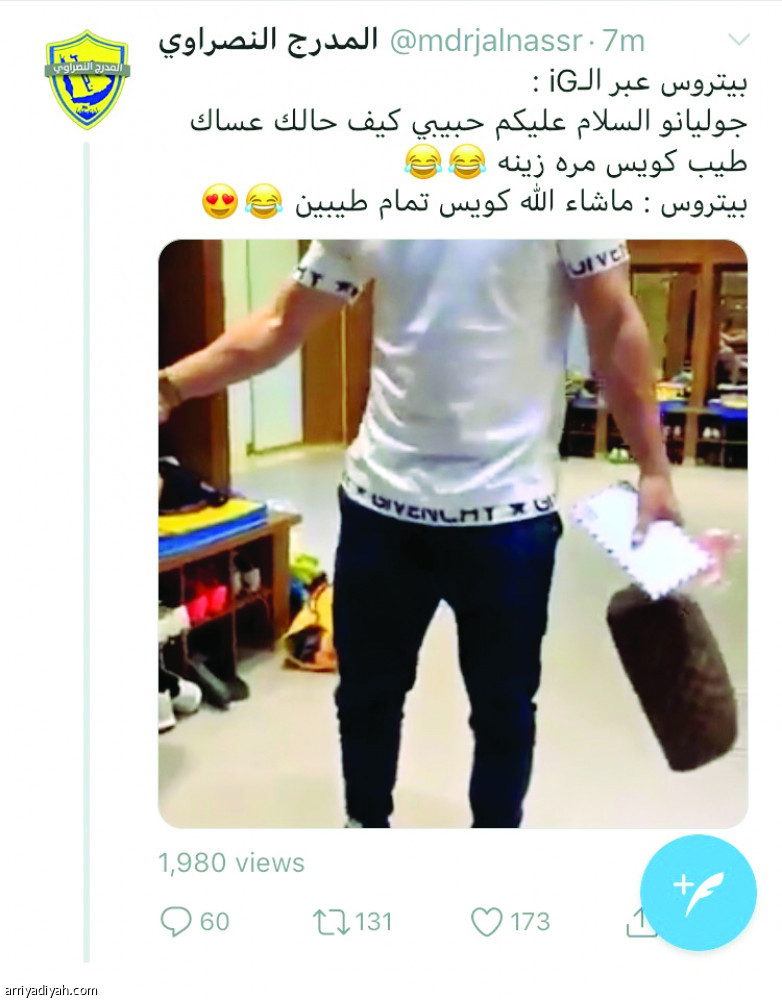Visit the @mdrjalnassr handle link
Viewport: 782px width, 1000px height.
[485, 41]
